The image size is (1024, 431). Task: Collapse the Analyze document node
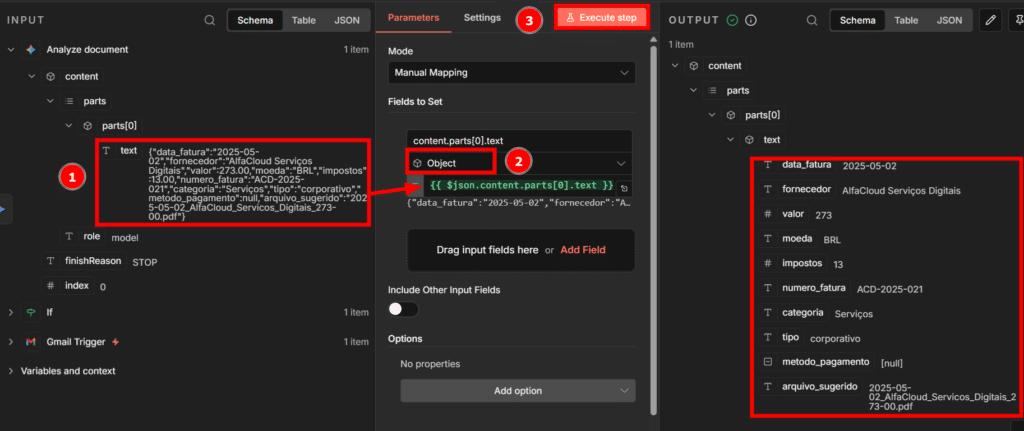pos(10,49)
